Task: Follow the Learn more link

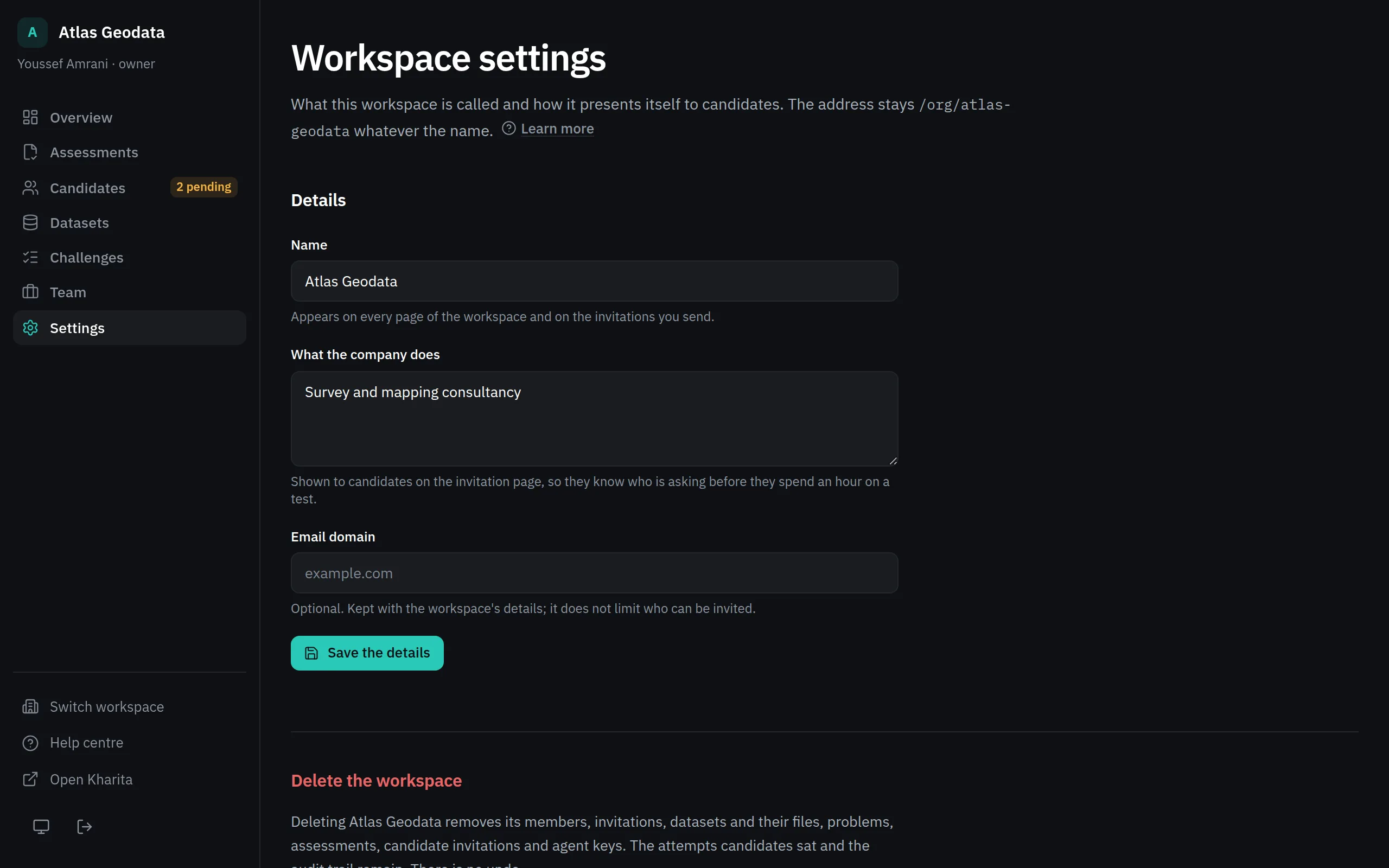Action: tap(557, 129)
